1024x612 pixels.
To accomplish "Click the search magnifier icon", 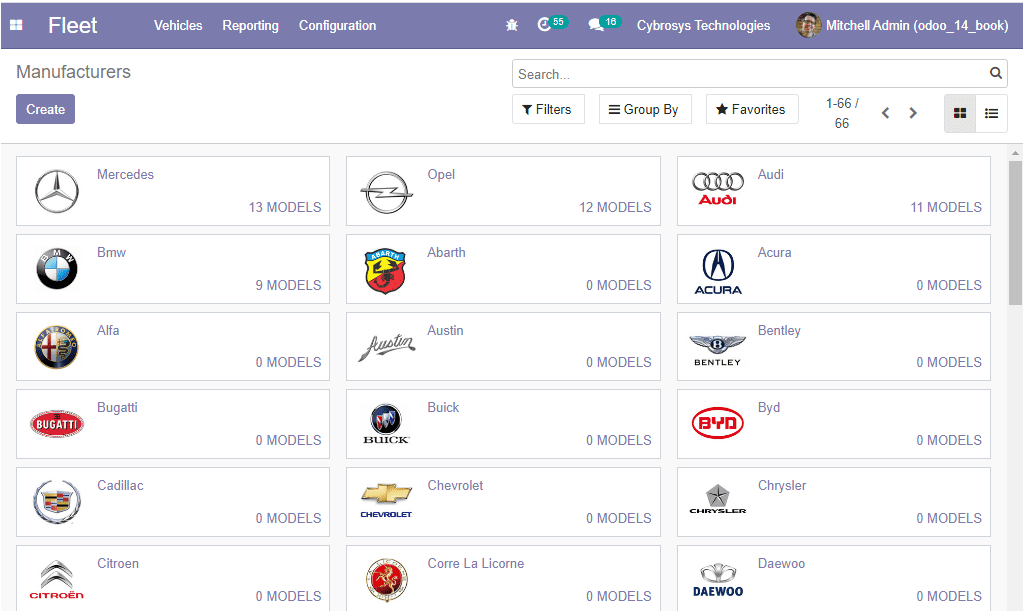I will [995, 73].
